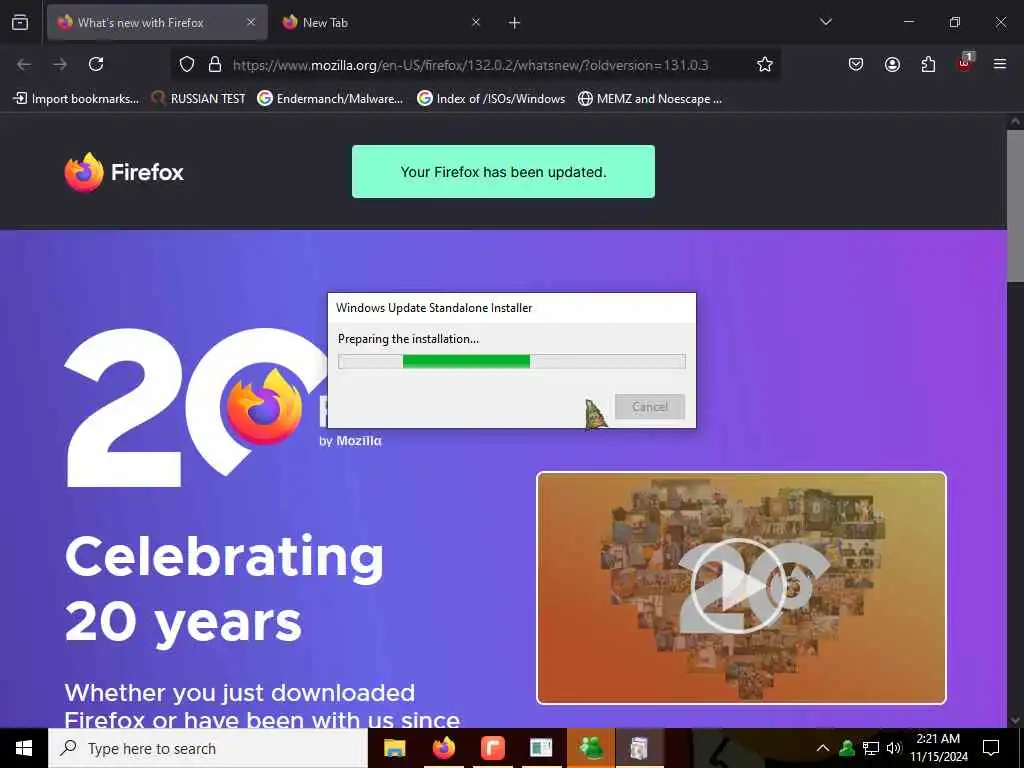
Task: Switch to the New Tab tab
Action: click(x=381, y=22)
